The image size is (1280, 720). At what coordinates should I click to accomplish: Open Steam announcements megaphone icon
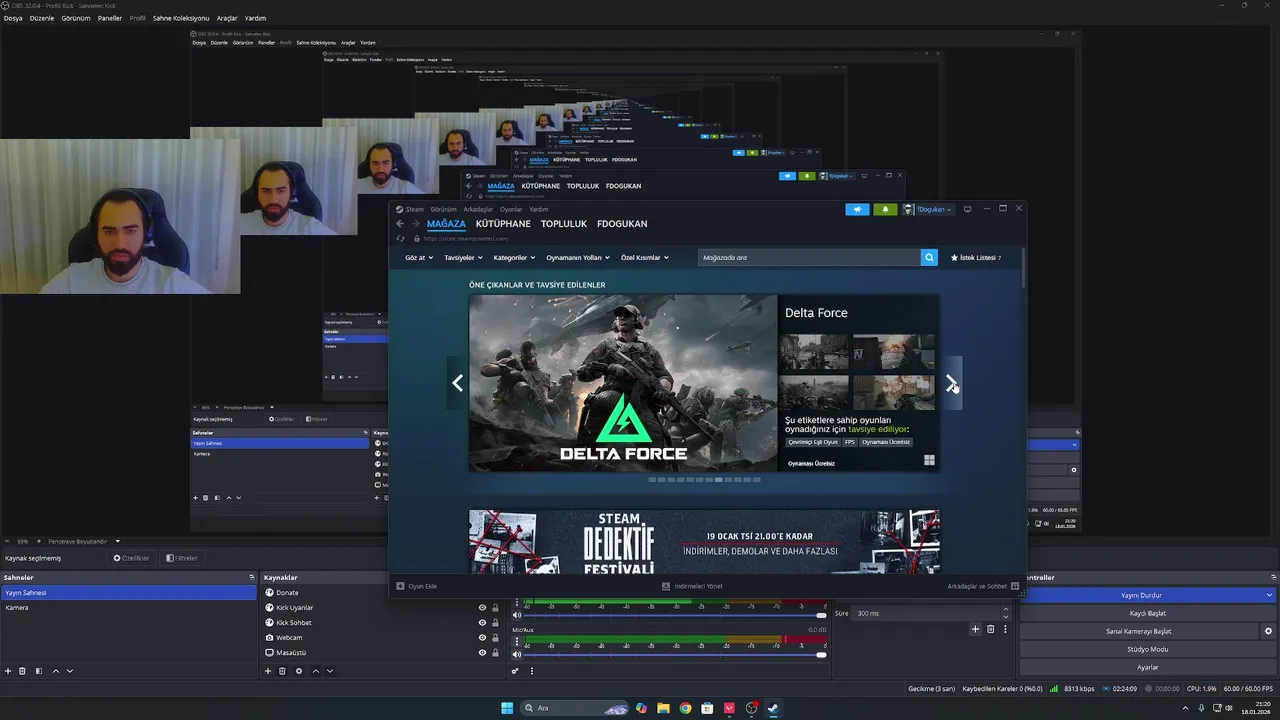click(857, 209)
